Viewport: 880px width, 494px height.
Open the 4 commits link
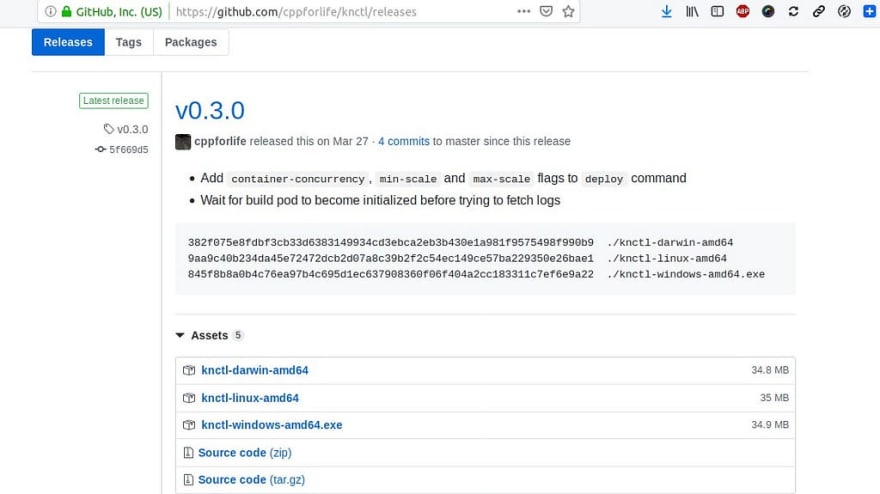coord(404,141)
